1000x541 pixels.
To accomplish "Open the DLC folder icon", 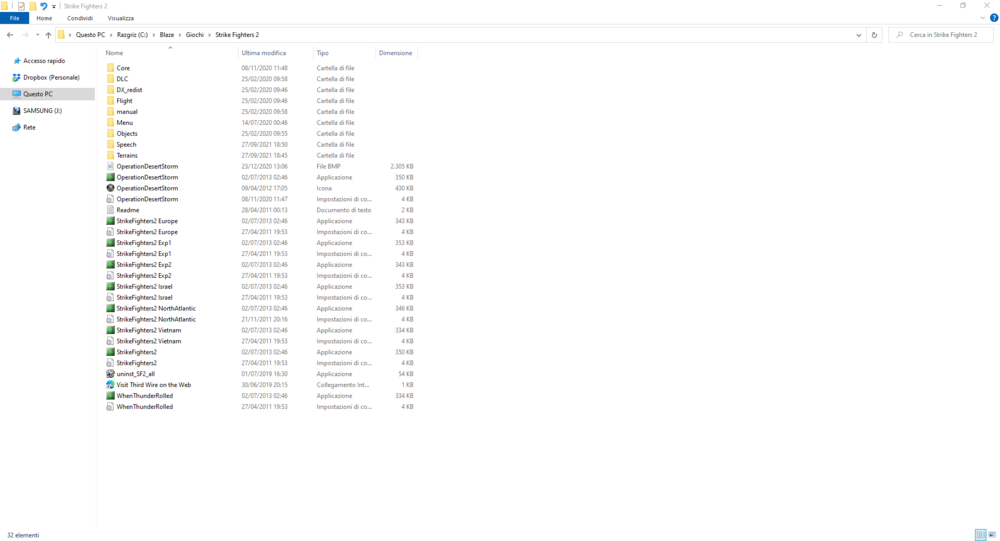I will 110,79.
